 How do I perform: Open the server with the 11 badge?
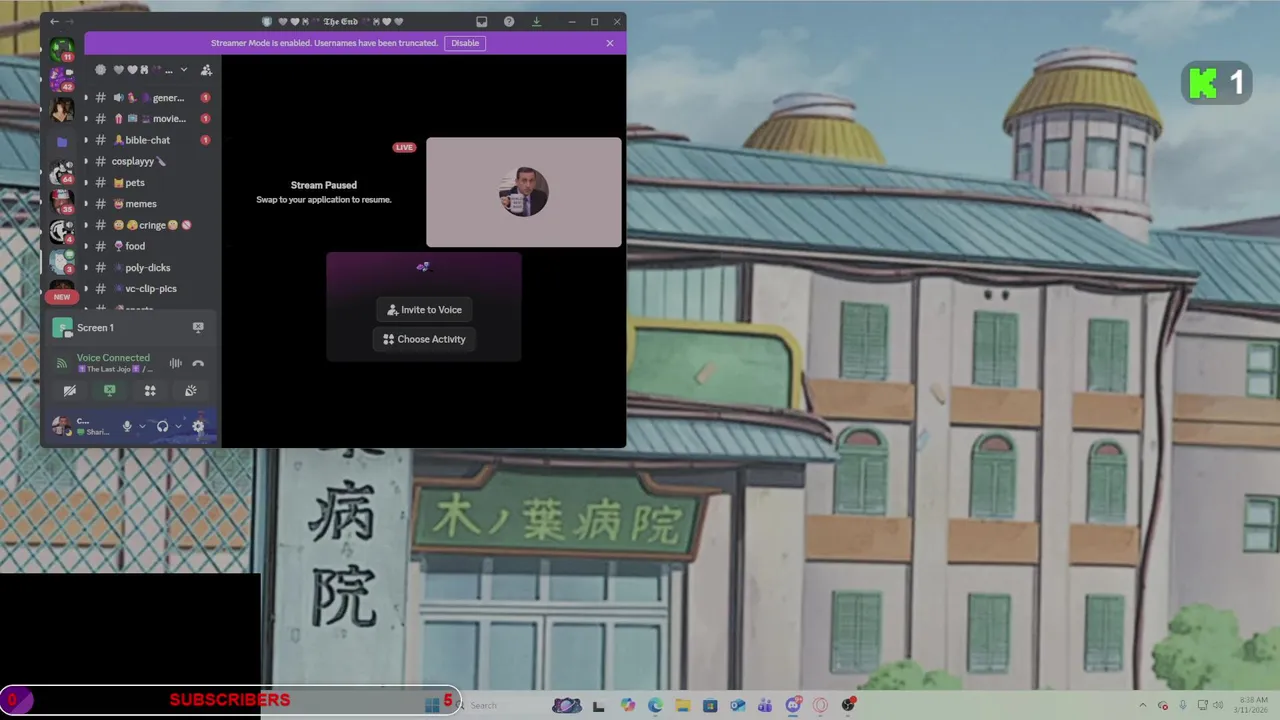click(62, 48)
